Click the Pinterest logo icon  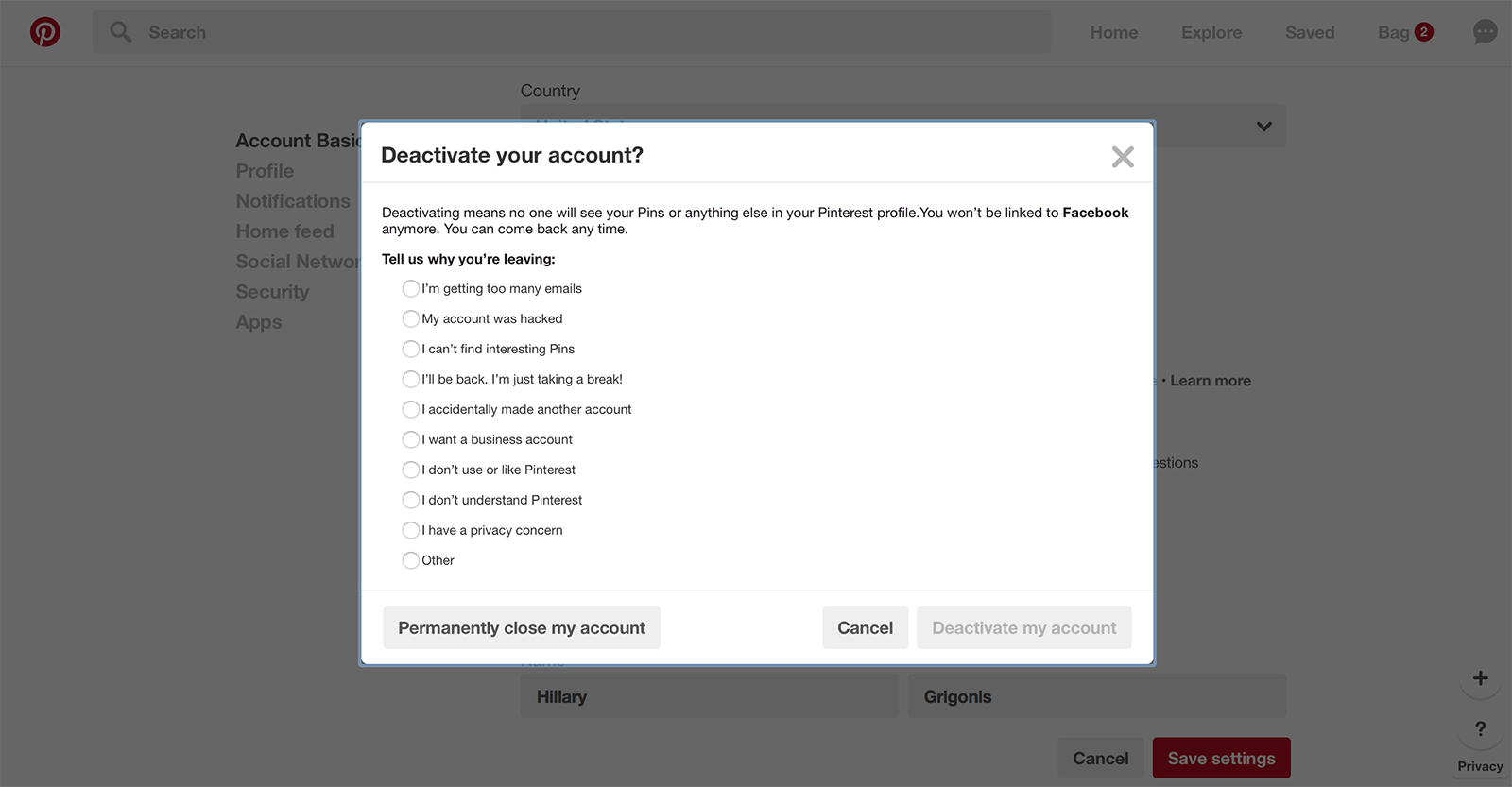click(x=44, y=32)
